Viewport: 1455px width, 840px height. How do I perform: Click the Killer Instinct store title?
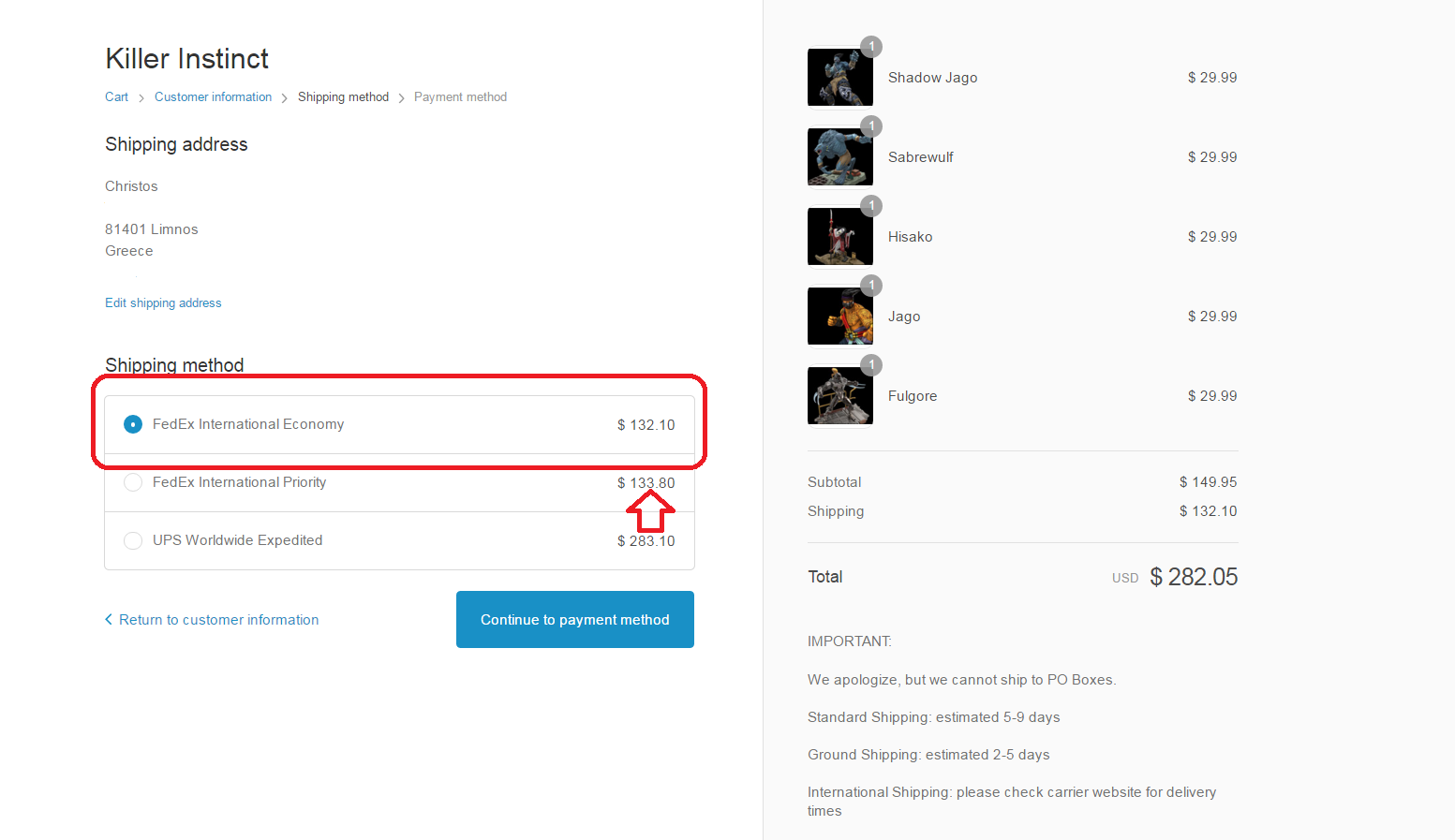point(186,59)
